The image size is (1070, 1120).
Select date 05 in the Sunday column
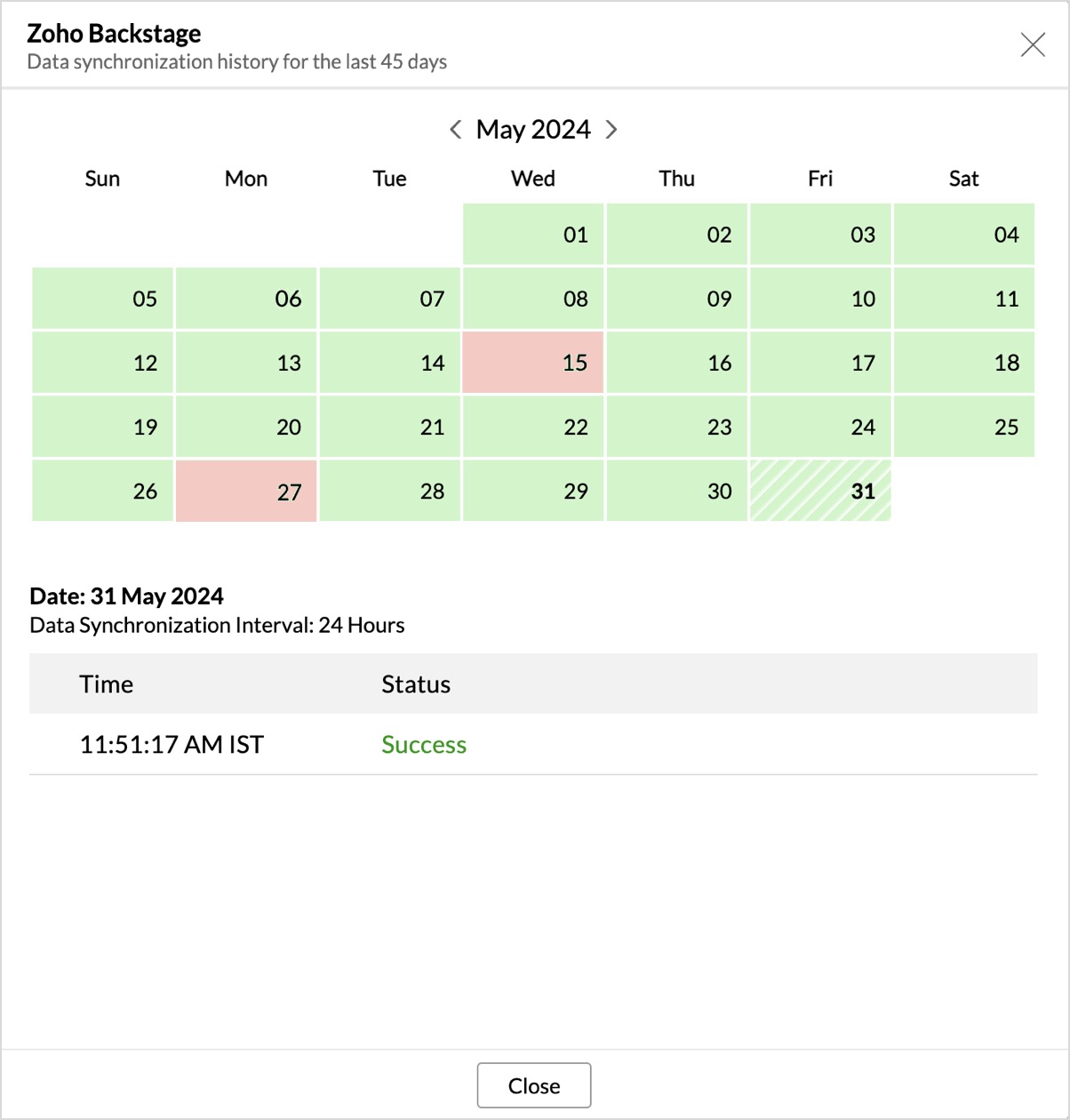click(x=102, y=299)
